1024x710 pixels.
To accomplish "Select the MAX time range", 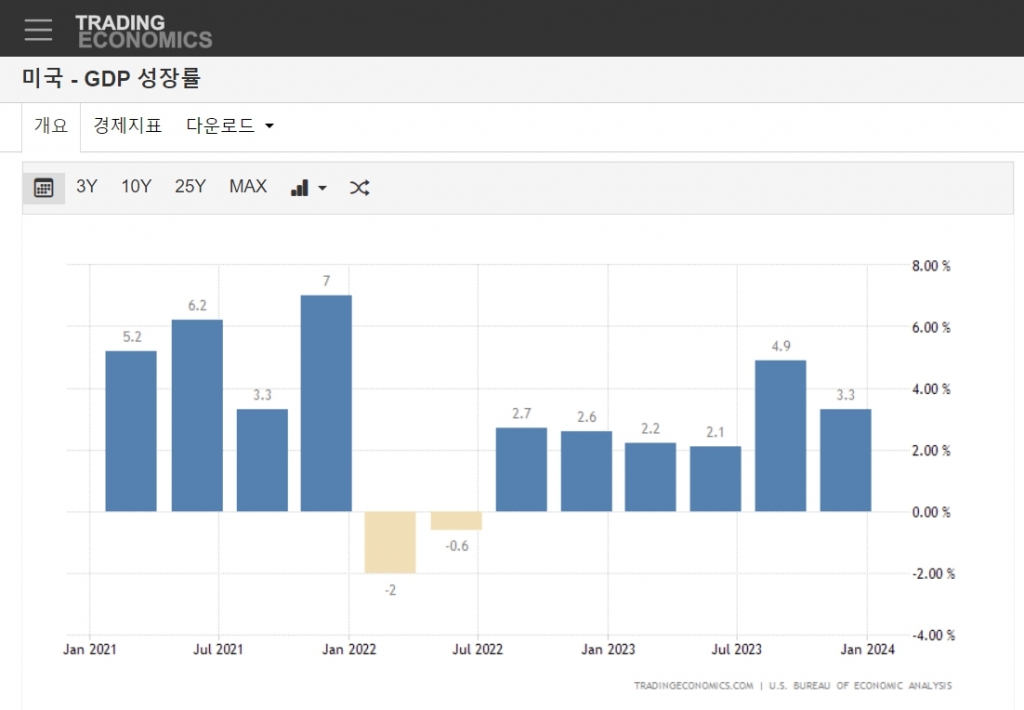I will 248,186.
